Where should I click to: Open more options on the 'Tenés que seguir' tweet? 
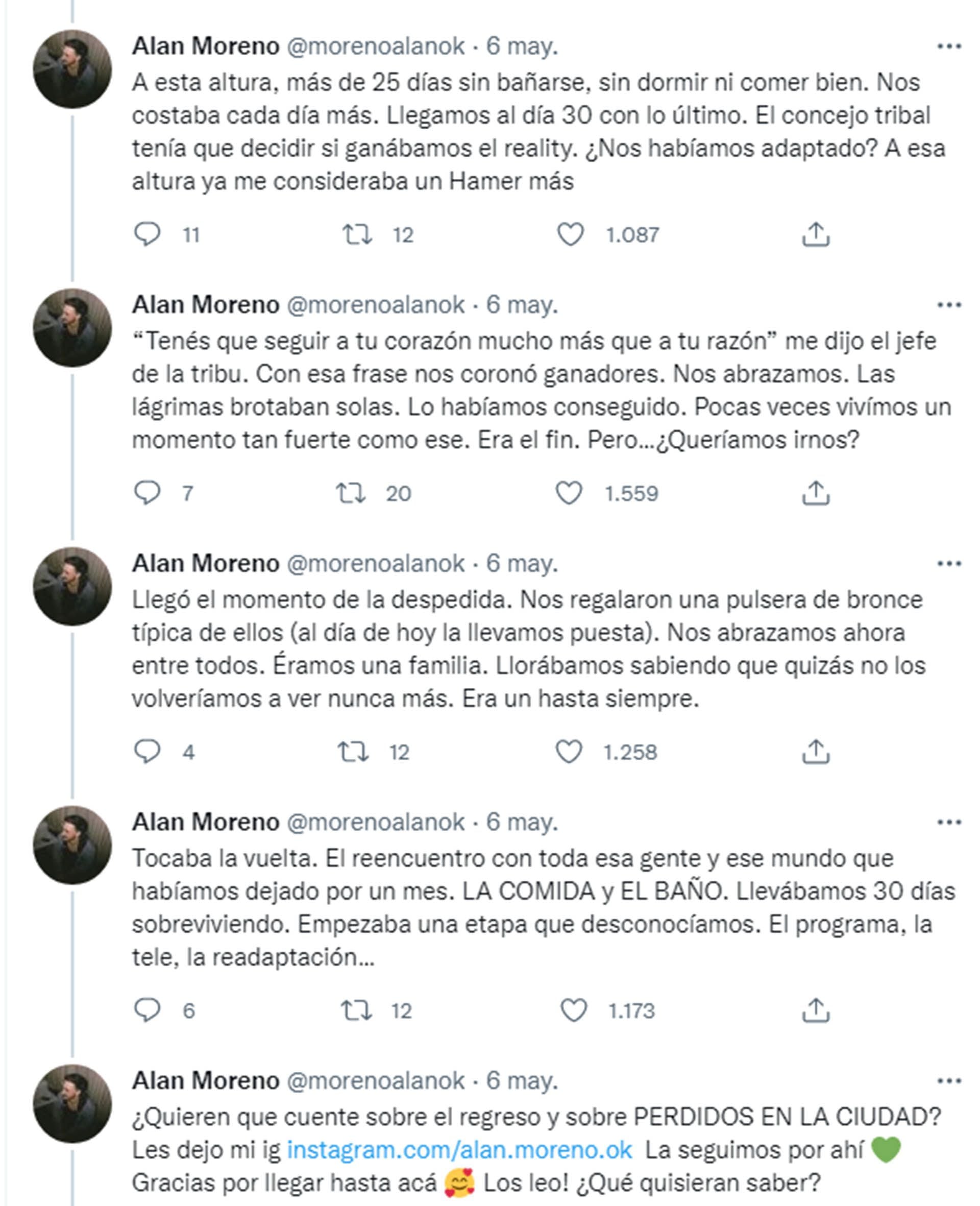pyautogui.click(x=948, y=305)
